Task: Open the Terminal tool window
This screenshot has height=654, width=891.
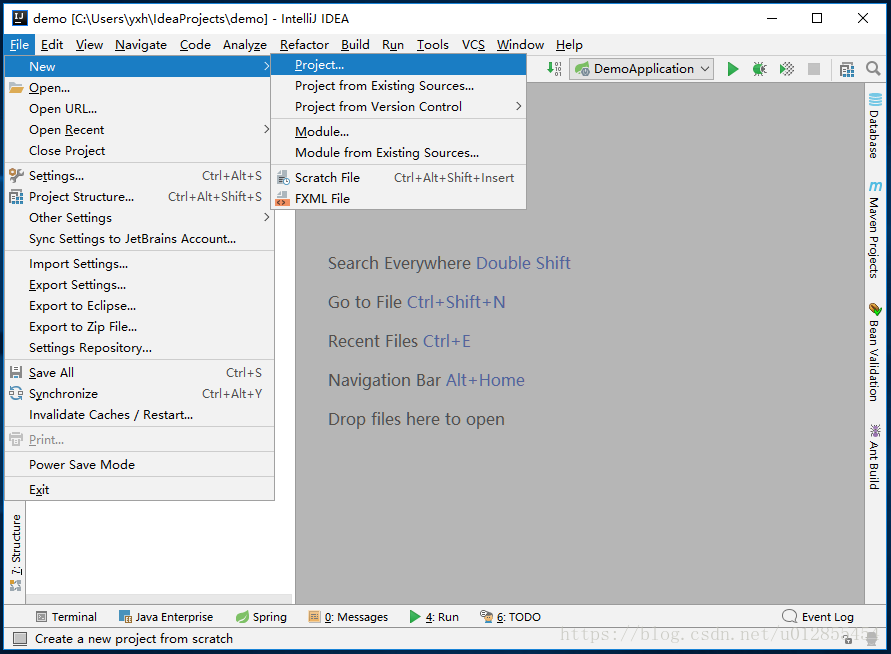Action: 66,617
